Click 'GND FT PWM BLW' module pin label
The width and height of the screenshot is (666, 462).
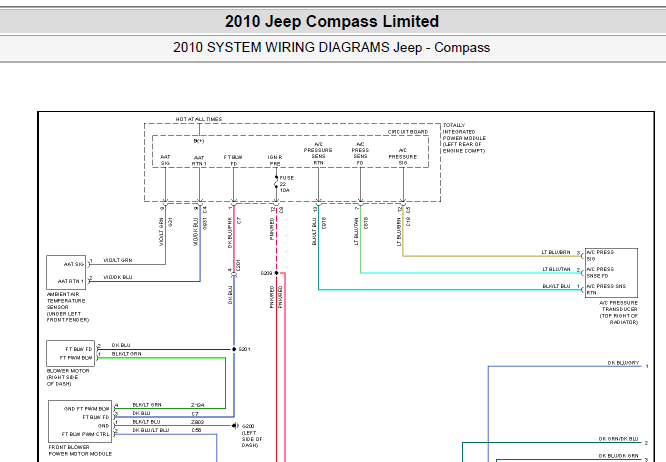coord(87,409)
